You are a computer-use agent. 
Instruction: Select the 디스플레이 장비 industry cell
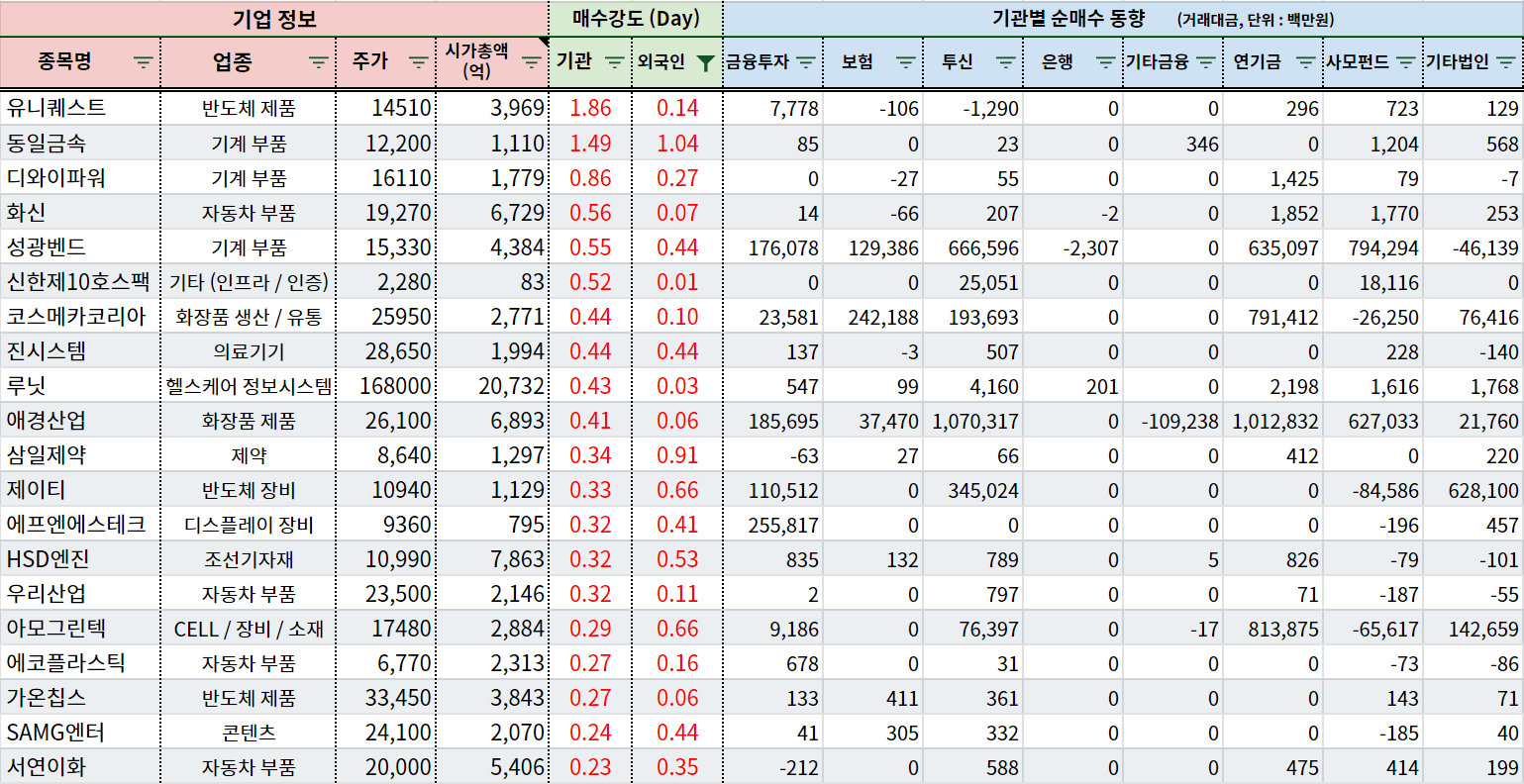coord(249,524)
